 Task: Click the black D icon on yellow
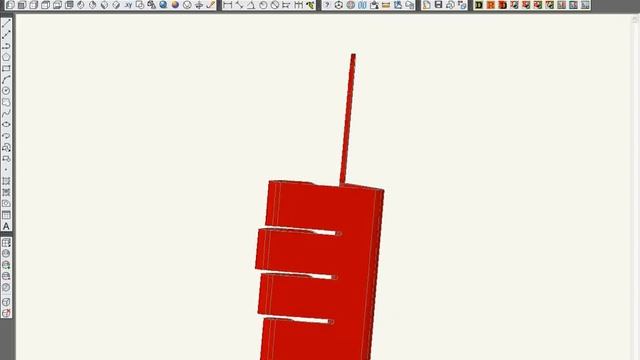pos(479,5)
